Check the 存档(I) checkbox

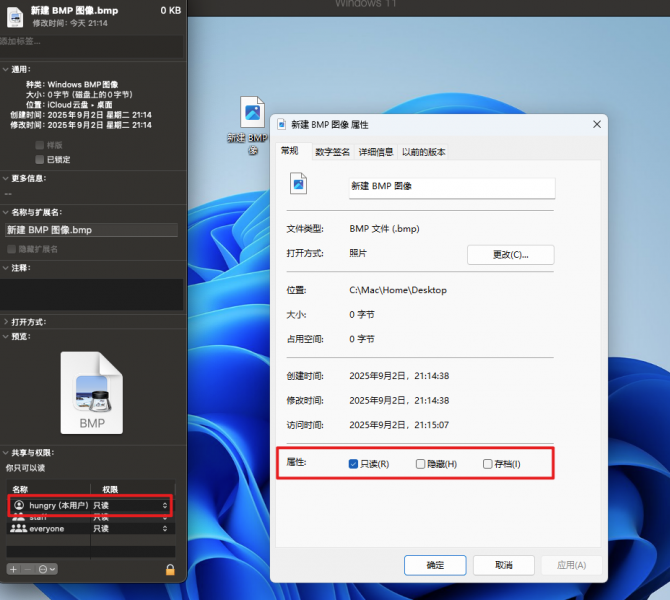click(488, 464)
